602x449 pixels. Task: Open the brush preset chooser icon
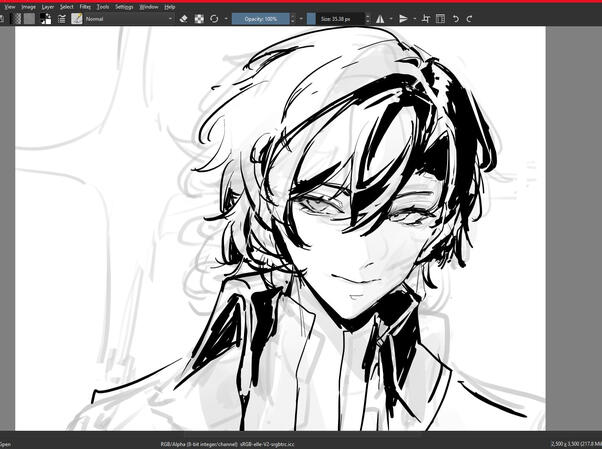pos(77,18)
